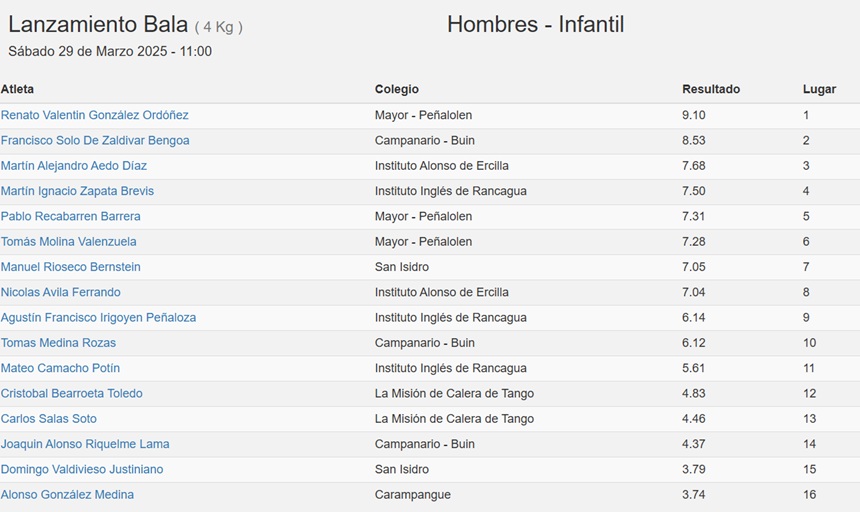Open Mateo Camacho Potín profile link
This screenshot has height=512, width=860.
tap(60, 368)
